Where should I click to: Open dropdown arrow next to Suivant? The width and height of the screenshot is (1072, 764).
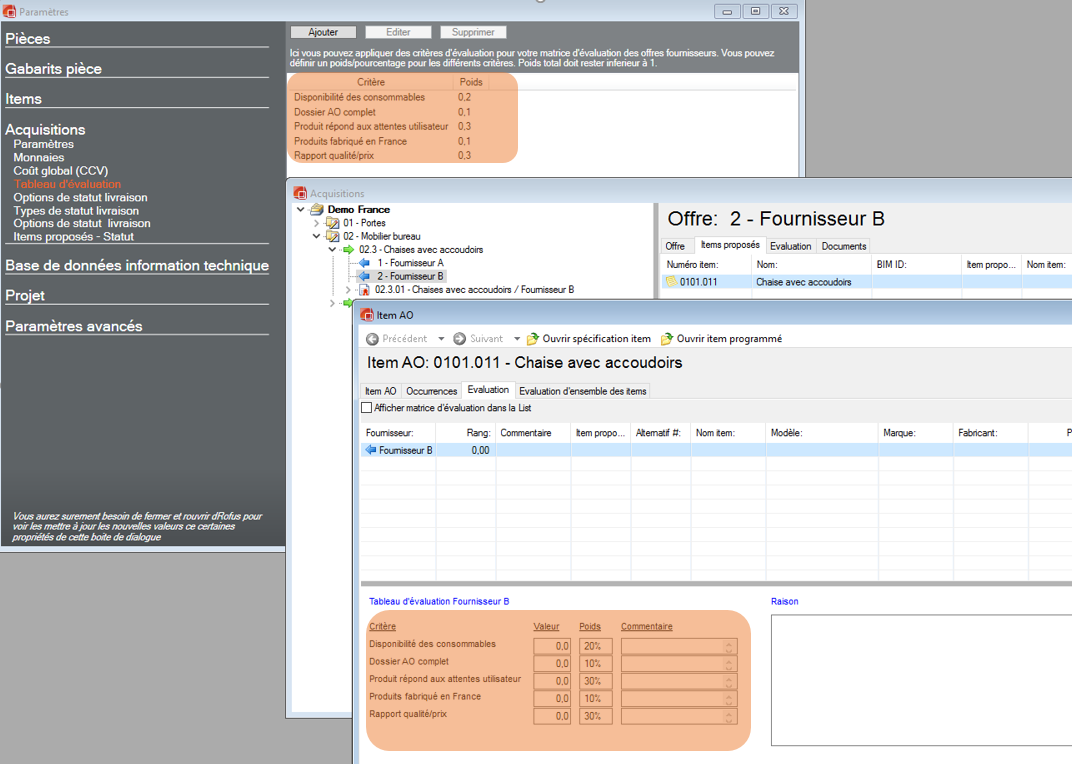(517, 339)
